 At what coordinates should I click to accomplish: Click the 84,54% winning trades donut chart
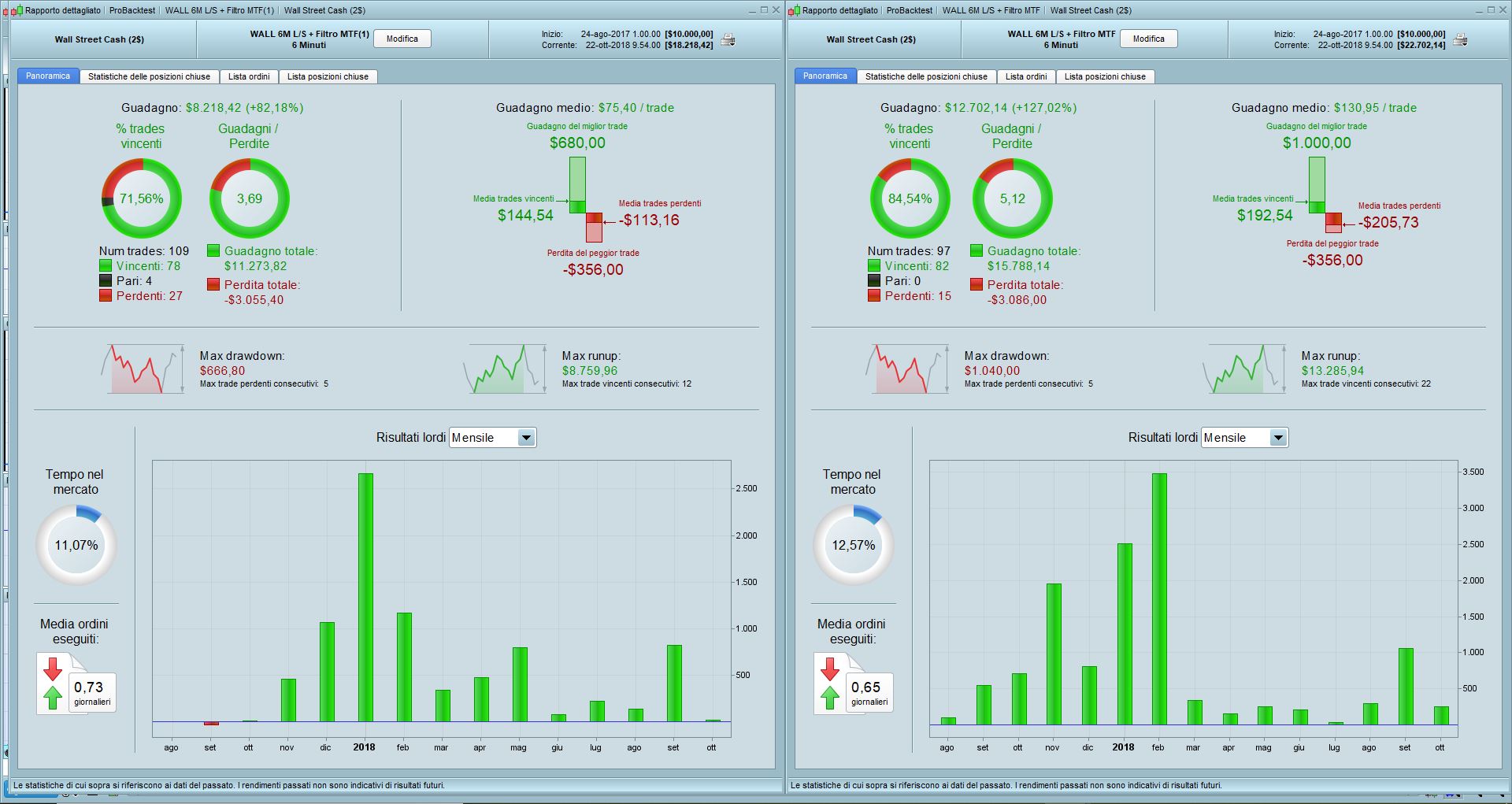[910, 198]
